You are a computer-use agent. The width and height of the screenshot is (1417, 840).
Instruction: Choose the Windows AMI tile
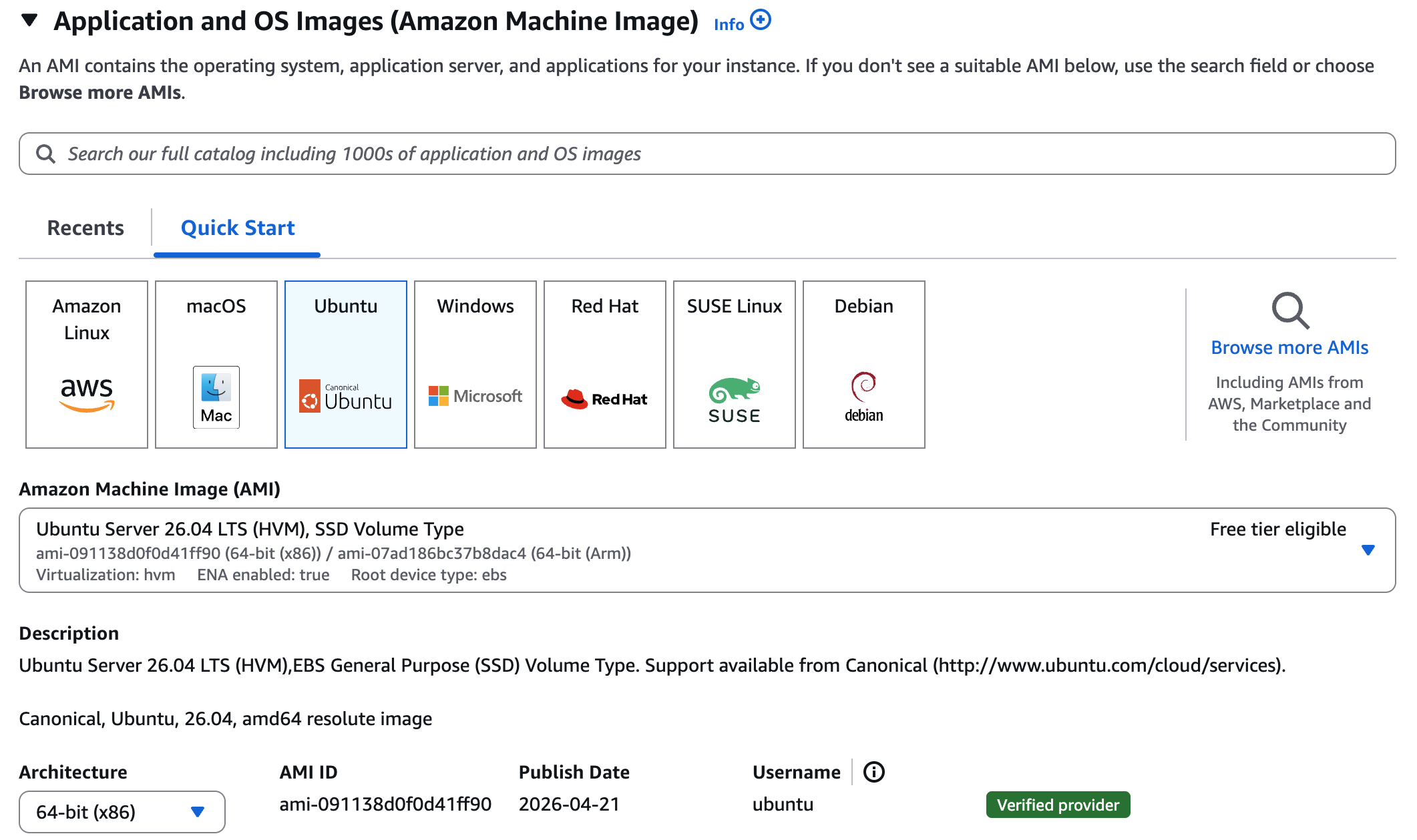pos(475,365)
